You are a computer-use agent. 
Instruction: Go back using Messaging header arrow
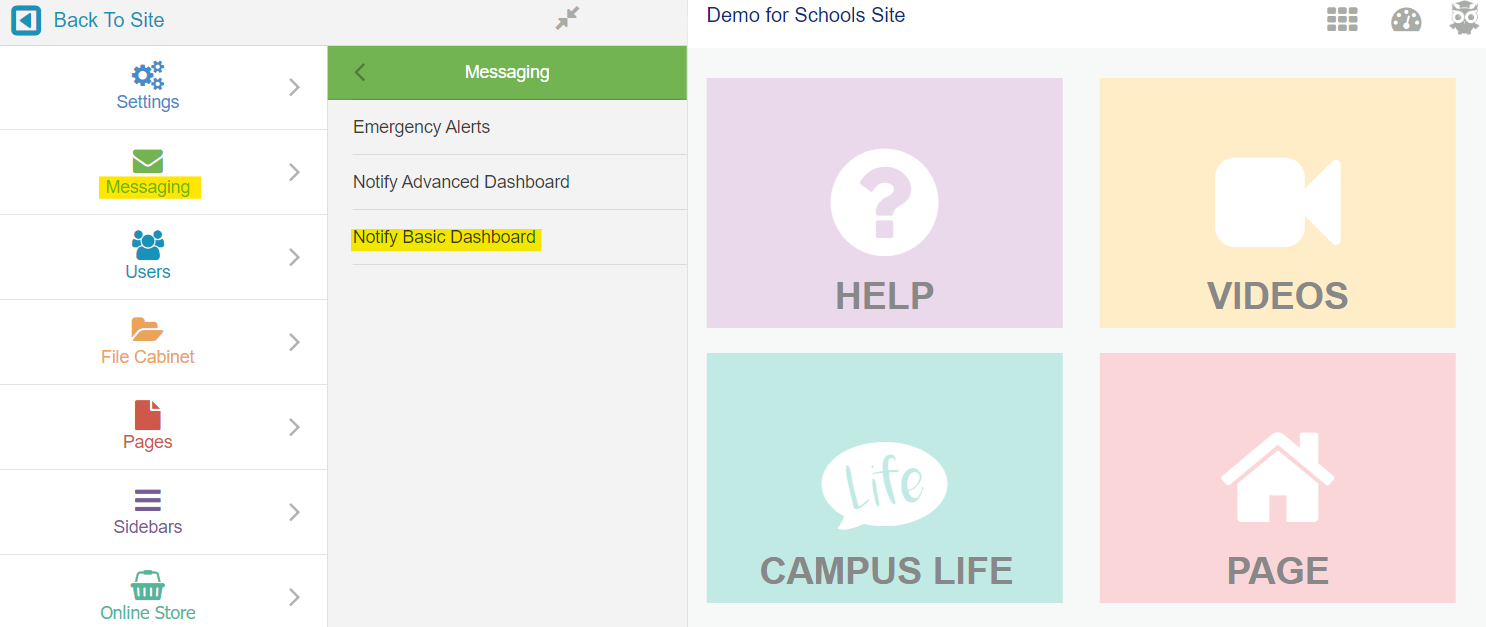[360, 72]
